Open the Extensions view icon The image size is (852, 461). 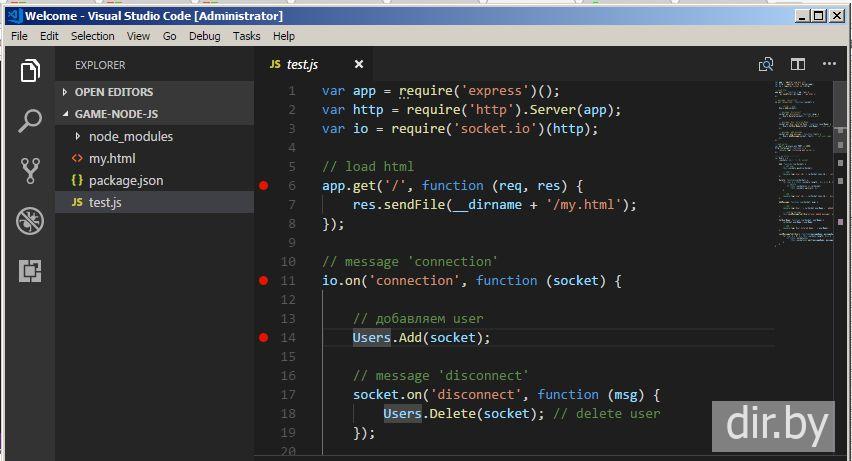pos(30,270)
